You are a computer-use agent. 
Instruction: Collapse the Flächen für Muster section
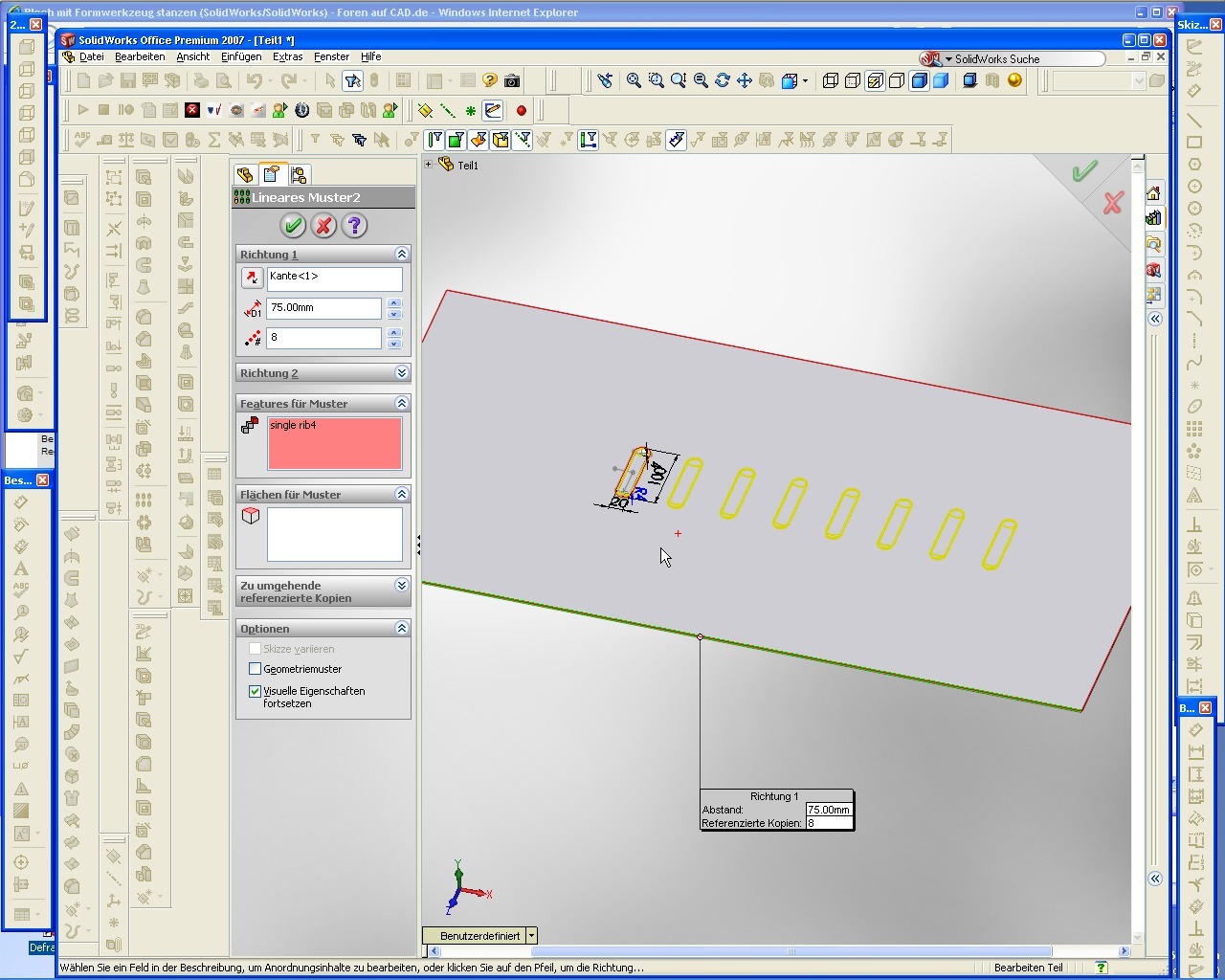401,494
